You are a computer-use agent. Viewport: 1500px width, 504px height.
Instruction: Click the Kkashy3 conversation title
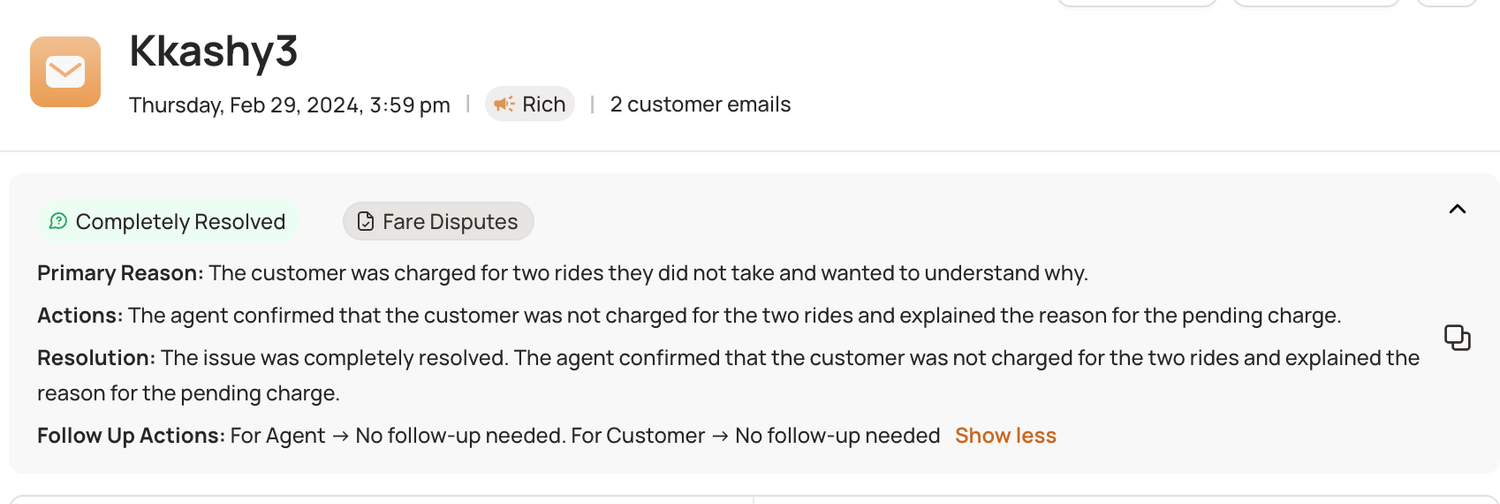[214, 52]
